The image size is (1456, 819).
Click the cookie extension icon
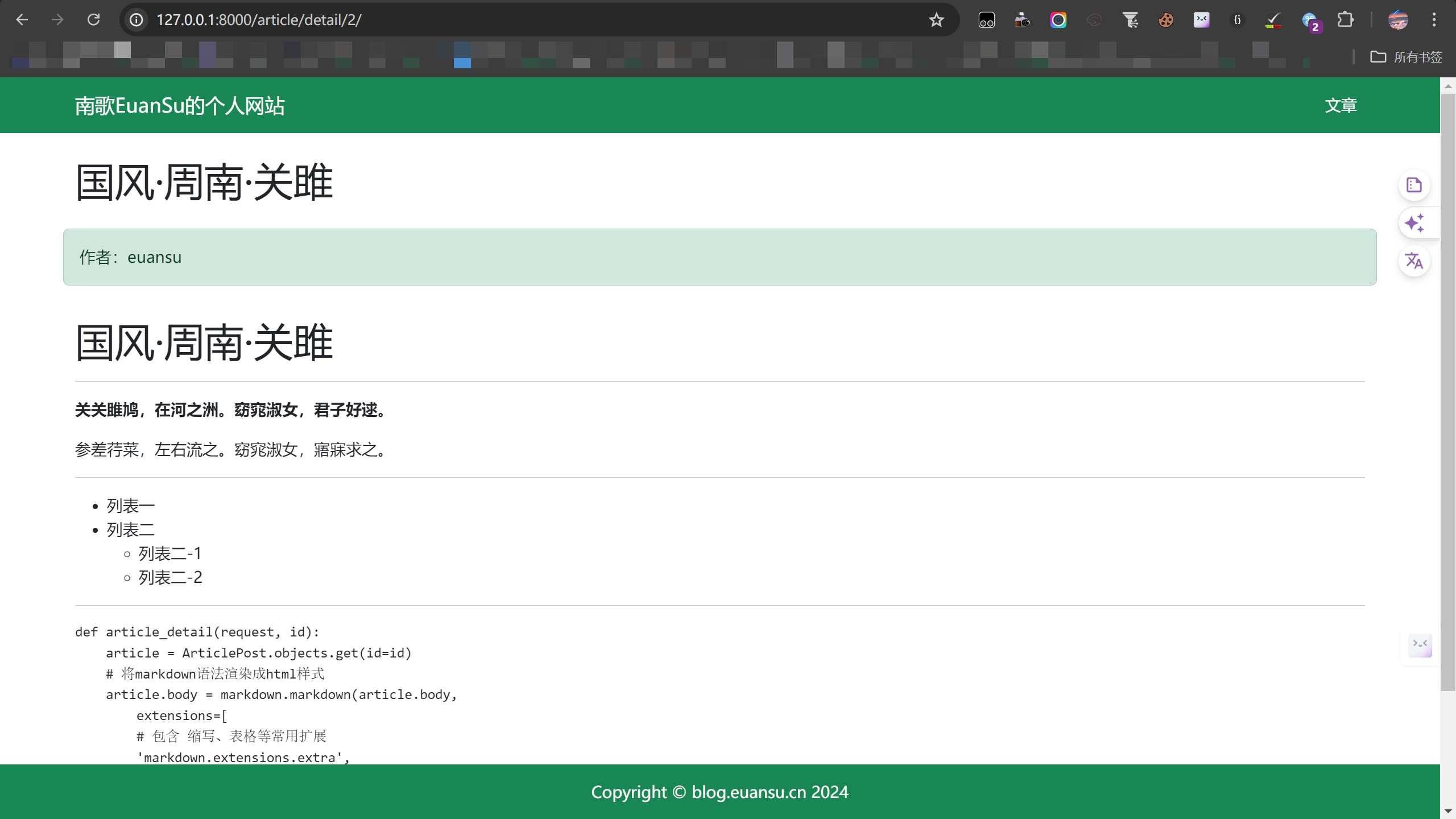coord(1165,20)
